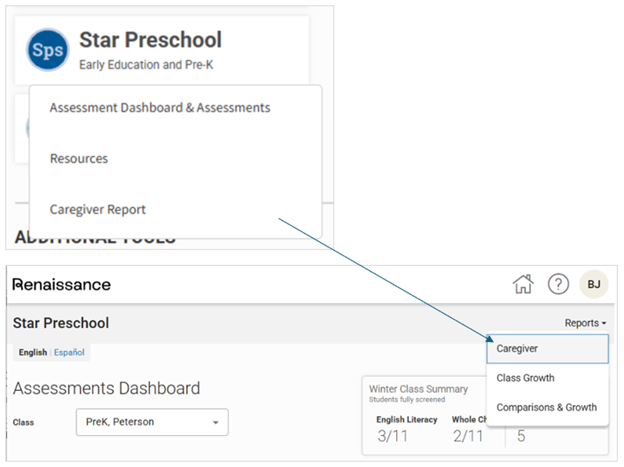Click the Early Education and Pre-K subtitle
Screen dimensions: 624x467
[x=146, y=64]
